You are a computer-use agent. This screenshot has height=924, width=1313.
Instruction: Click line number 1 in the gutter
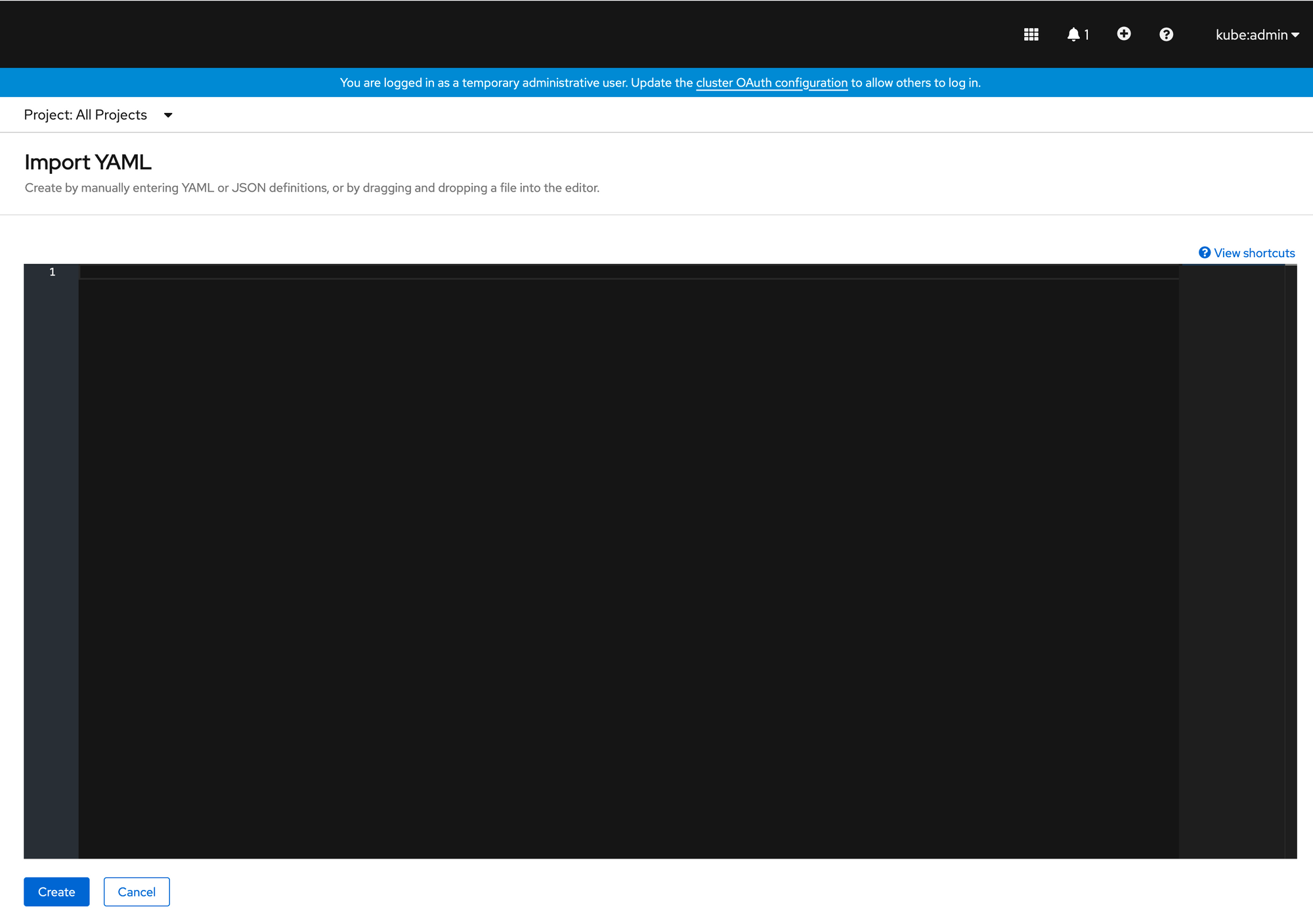click(x=53, y=272)
